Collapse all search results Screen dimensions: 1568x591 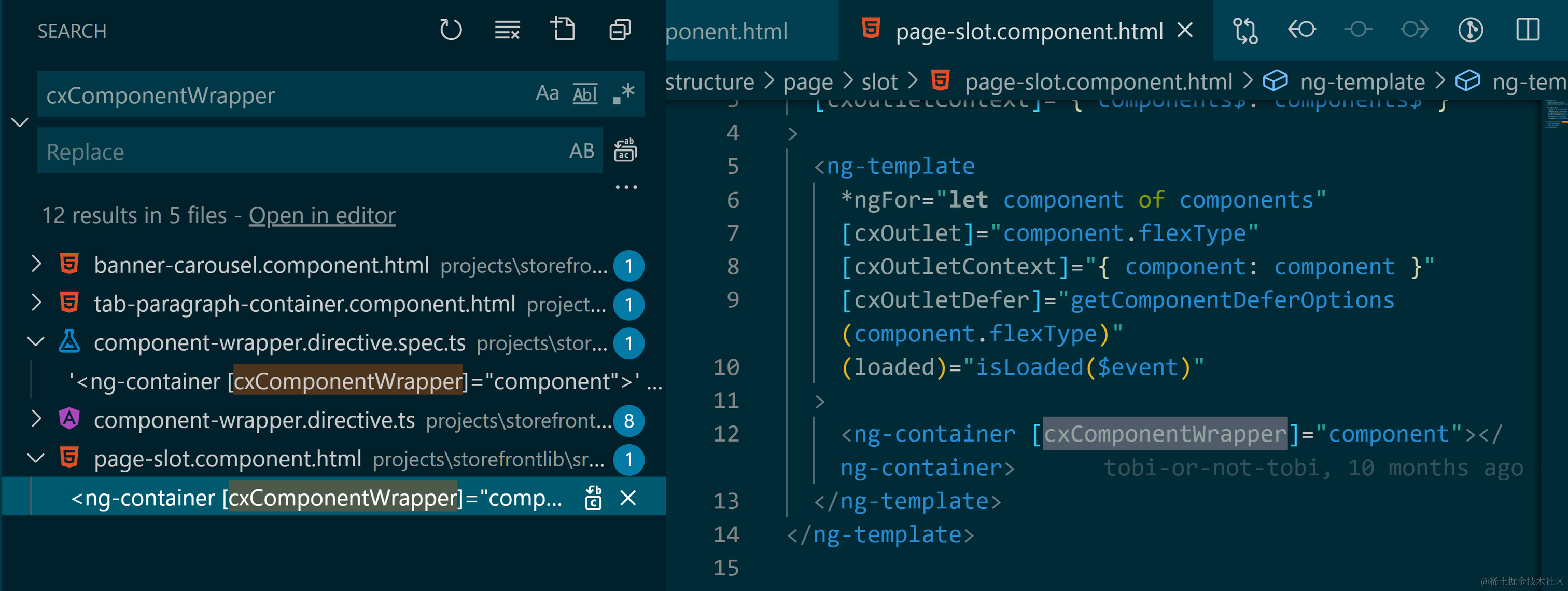pos(620,30)
